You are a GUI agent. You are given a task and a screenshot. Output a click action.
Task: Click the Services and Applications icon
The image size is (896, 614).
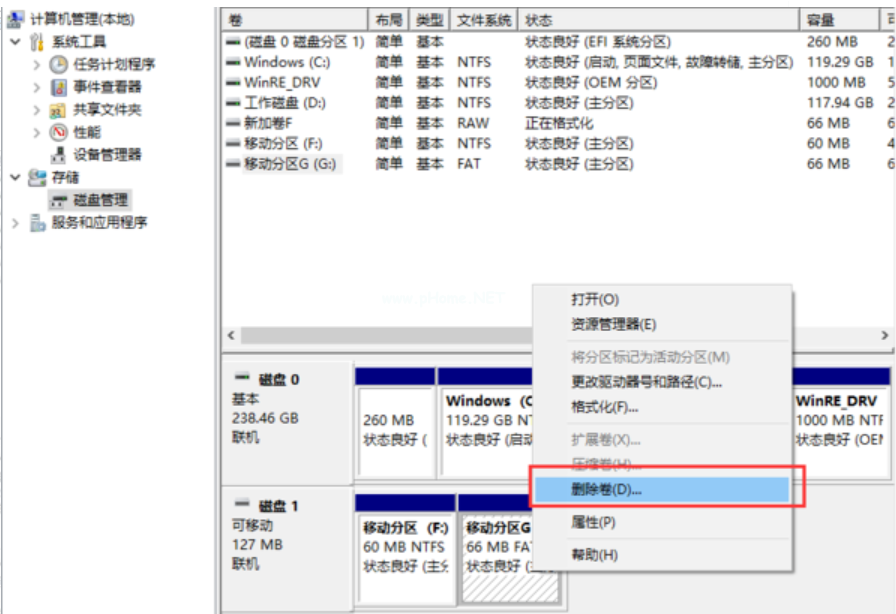coord(38,223)
